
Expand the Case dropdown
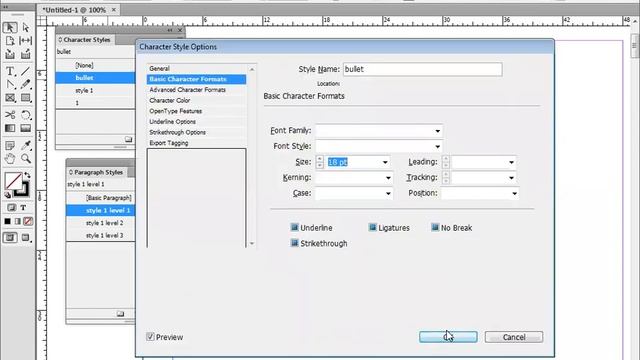pos(388,193)
